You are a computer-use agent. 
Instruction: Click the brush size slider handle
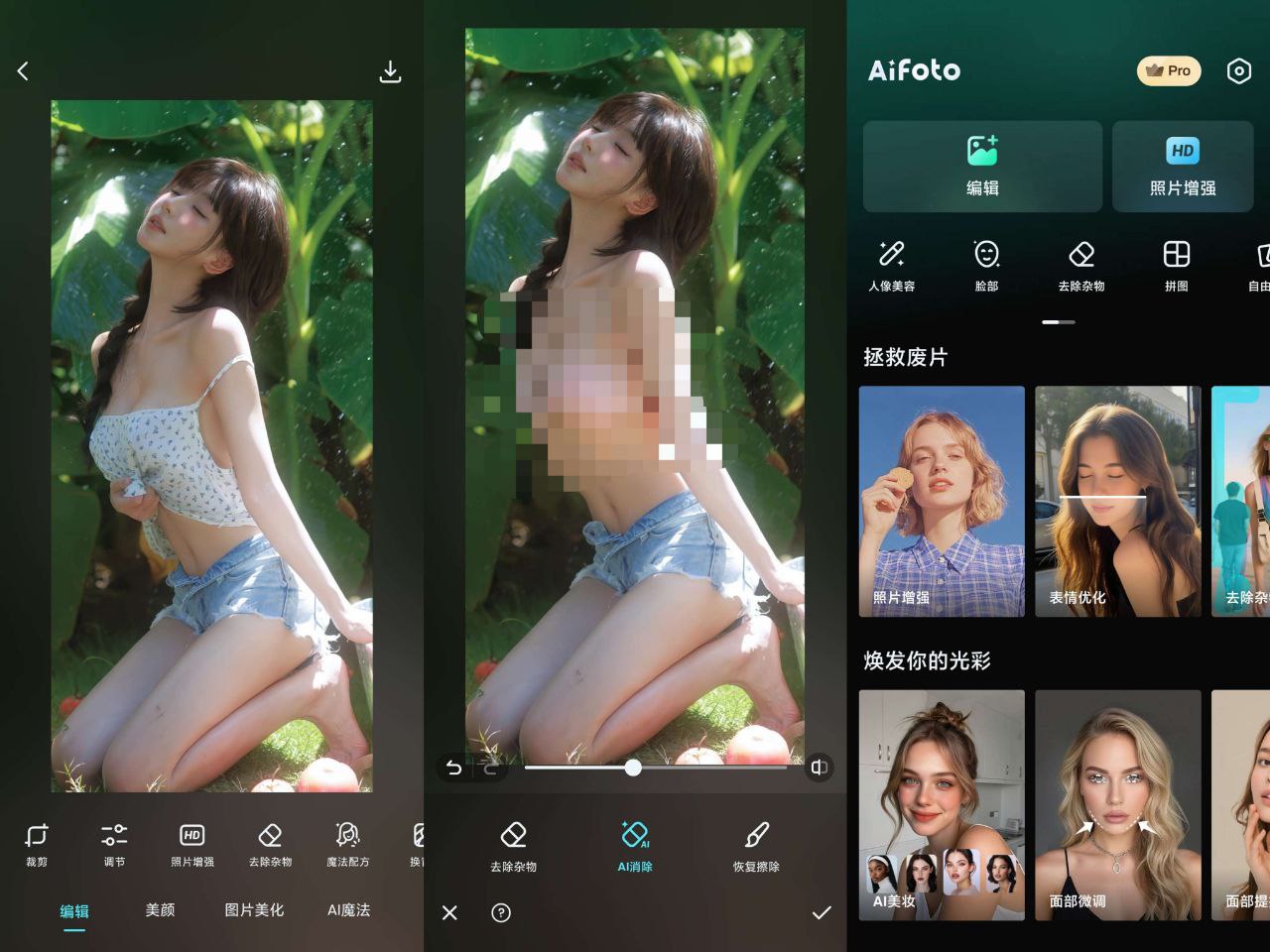coord(633,767)
